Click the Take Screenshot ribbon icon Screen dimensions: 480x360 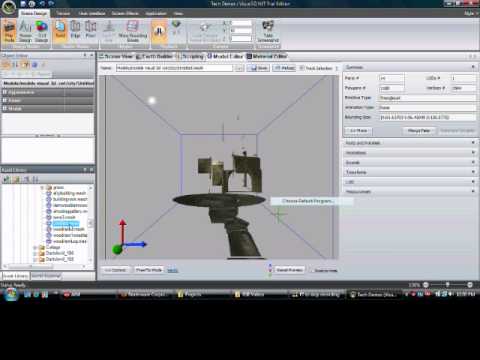click(x=268, y=31)
